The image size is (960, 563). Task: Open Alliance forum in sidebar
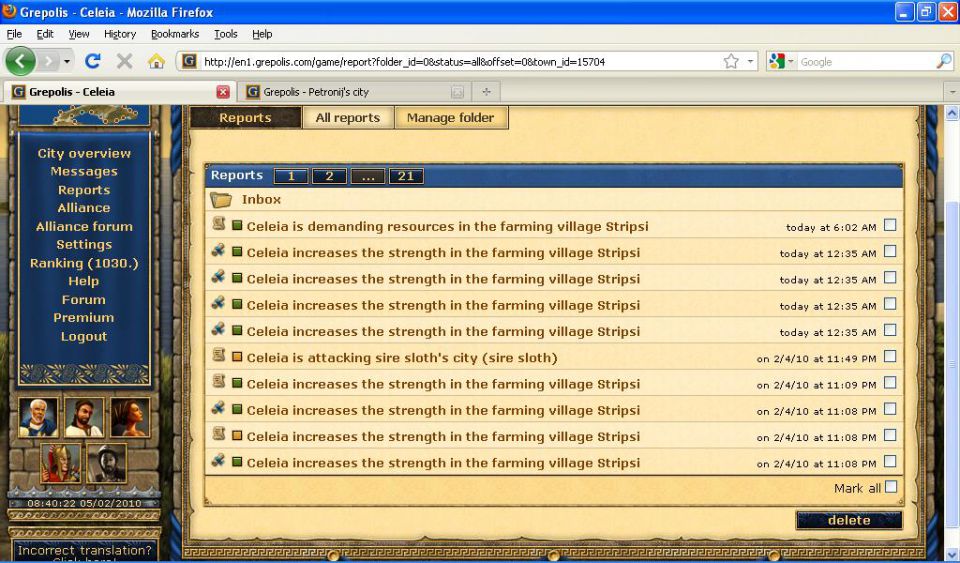coord(84,226)
